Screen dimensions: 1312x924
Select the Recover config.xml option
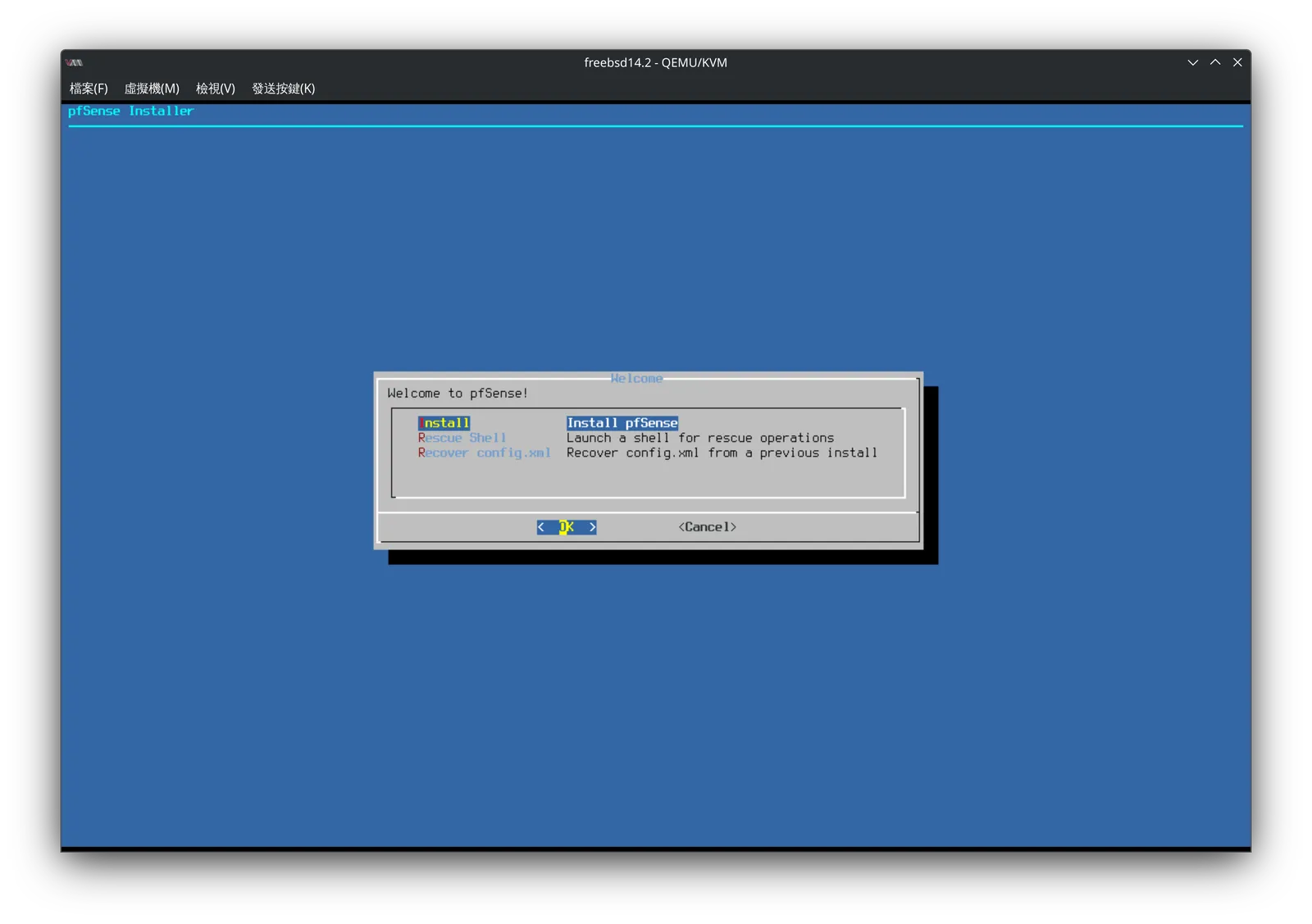484,453
